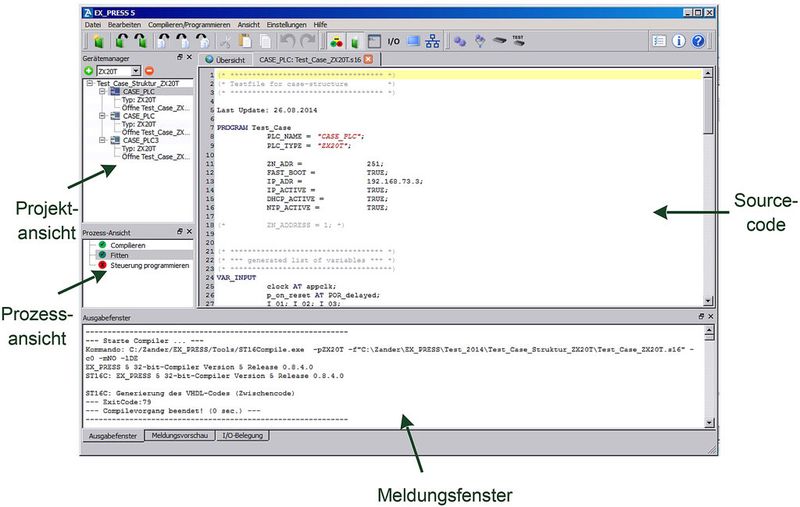800x507 pixels.
Task: Toggle the green device manager panel icon
Action: pyautogui.click(x=355, y=41)
